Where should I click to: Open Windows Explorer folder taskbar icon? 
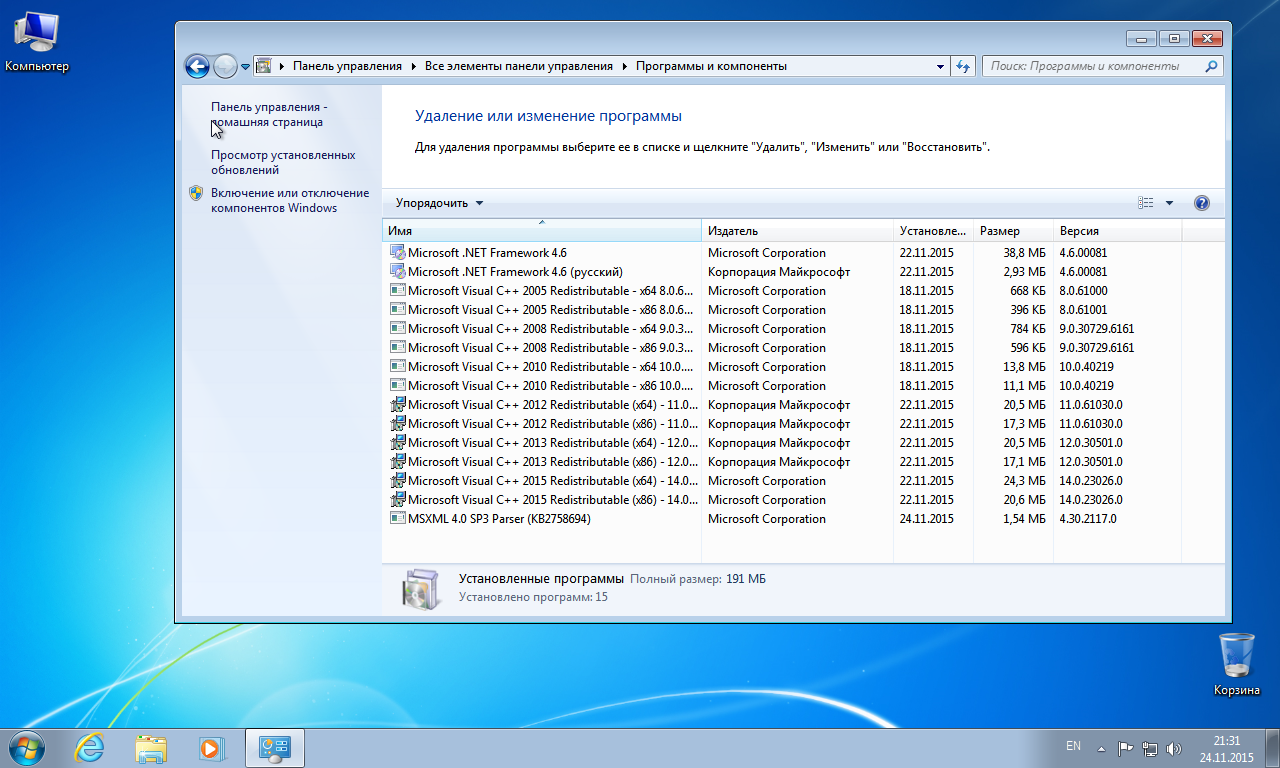coord(151,748)
